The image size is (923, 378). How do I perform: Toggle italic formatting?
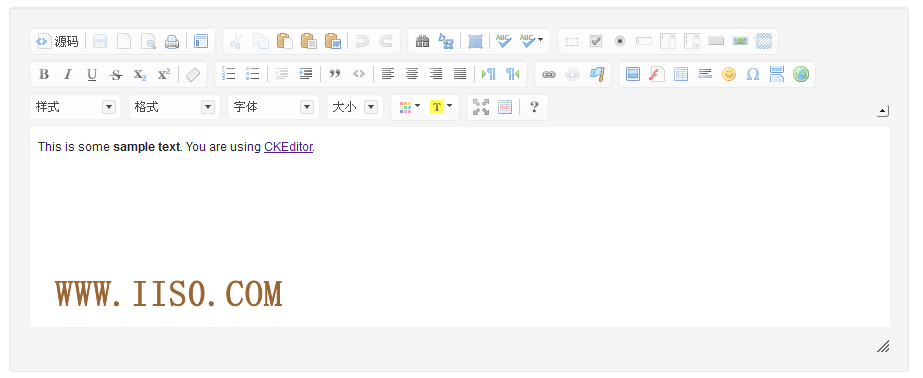point(68,74)
